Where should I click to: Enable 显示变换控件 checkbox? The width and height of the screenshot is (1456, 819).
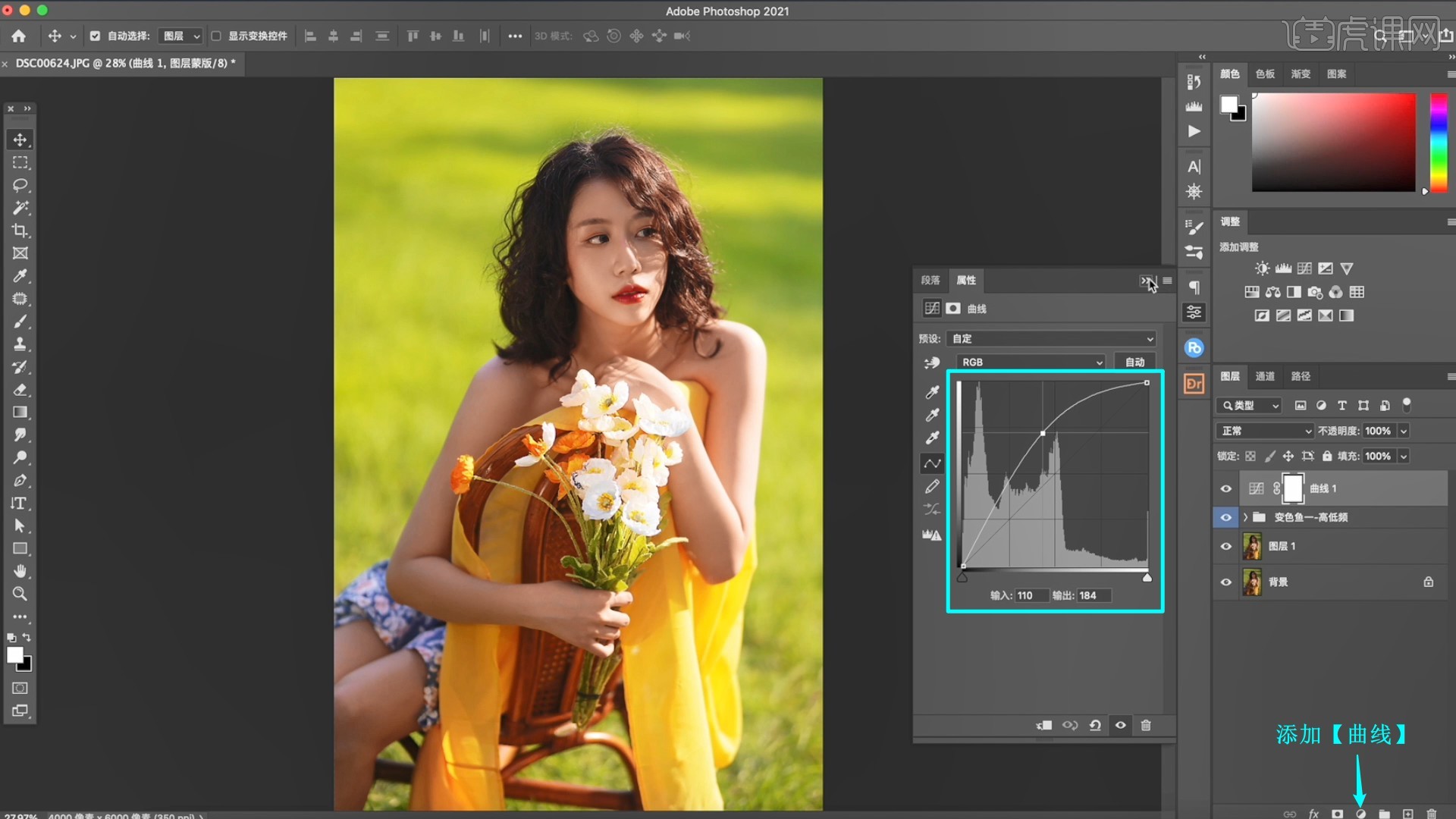(x=216, y=36)
